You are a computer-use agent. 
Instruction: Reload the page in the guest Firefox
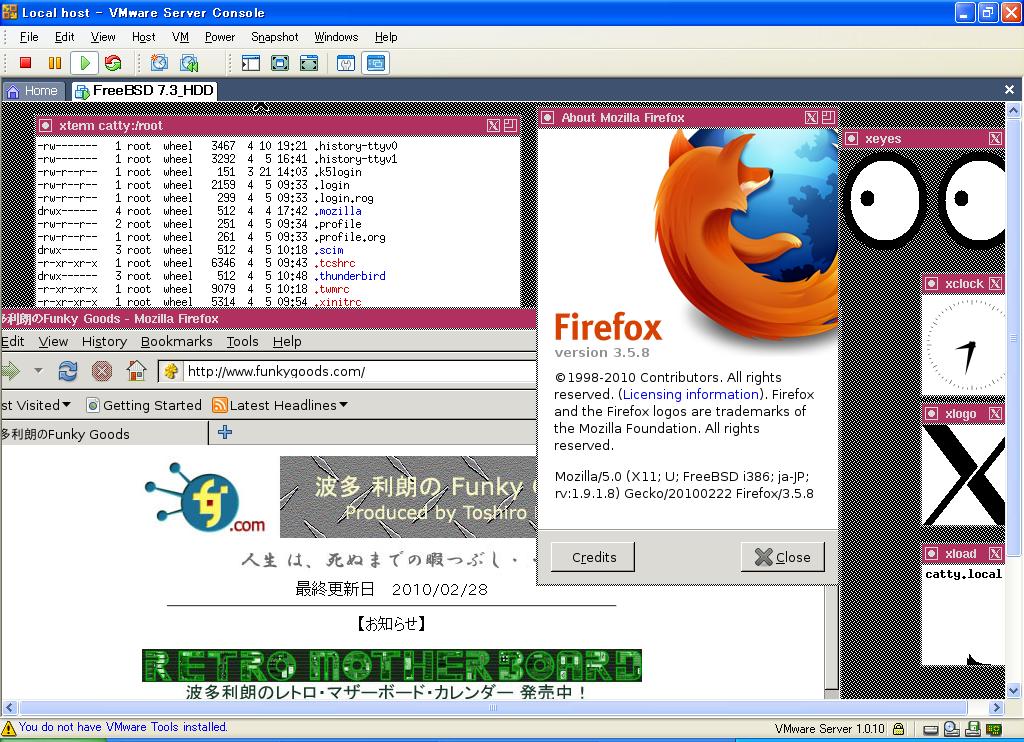(68, 371)
